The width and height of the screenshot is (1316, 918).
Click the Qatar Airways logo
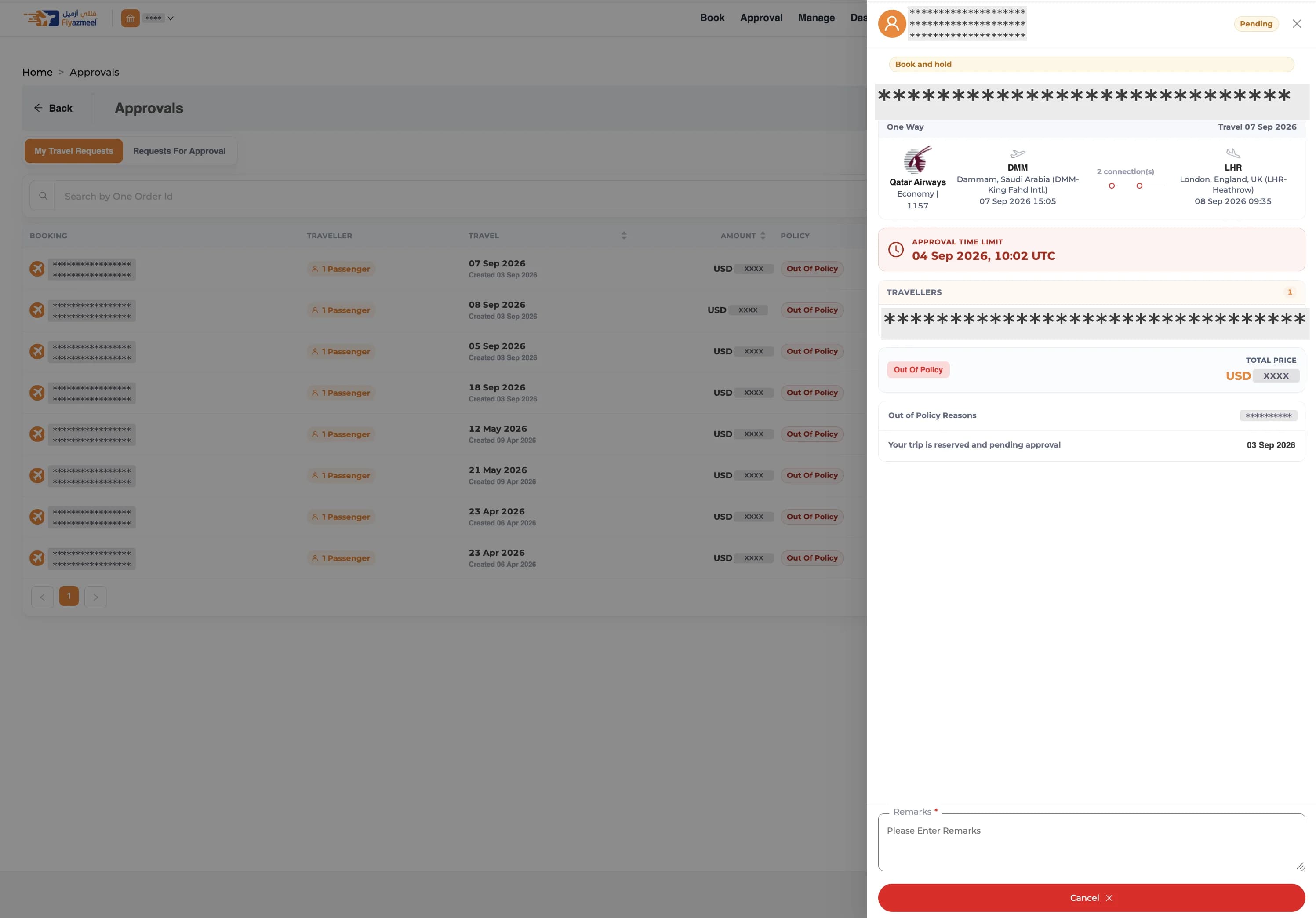(x=918, y=160)
